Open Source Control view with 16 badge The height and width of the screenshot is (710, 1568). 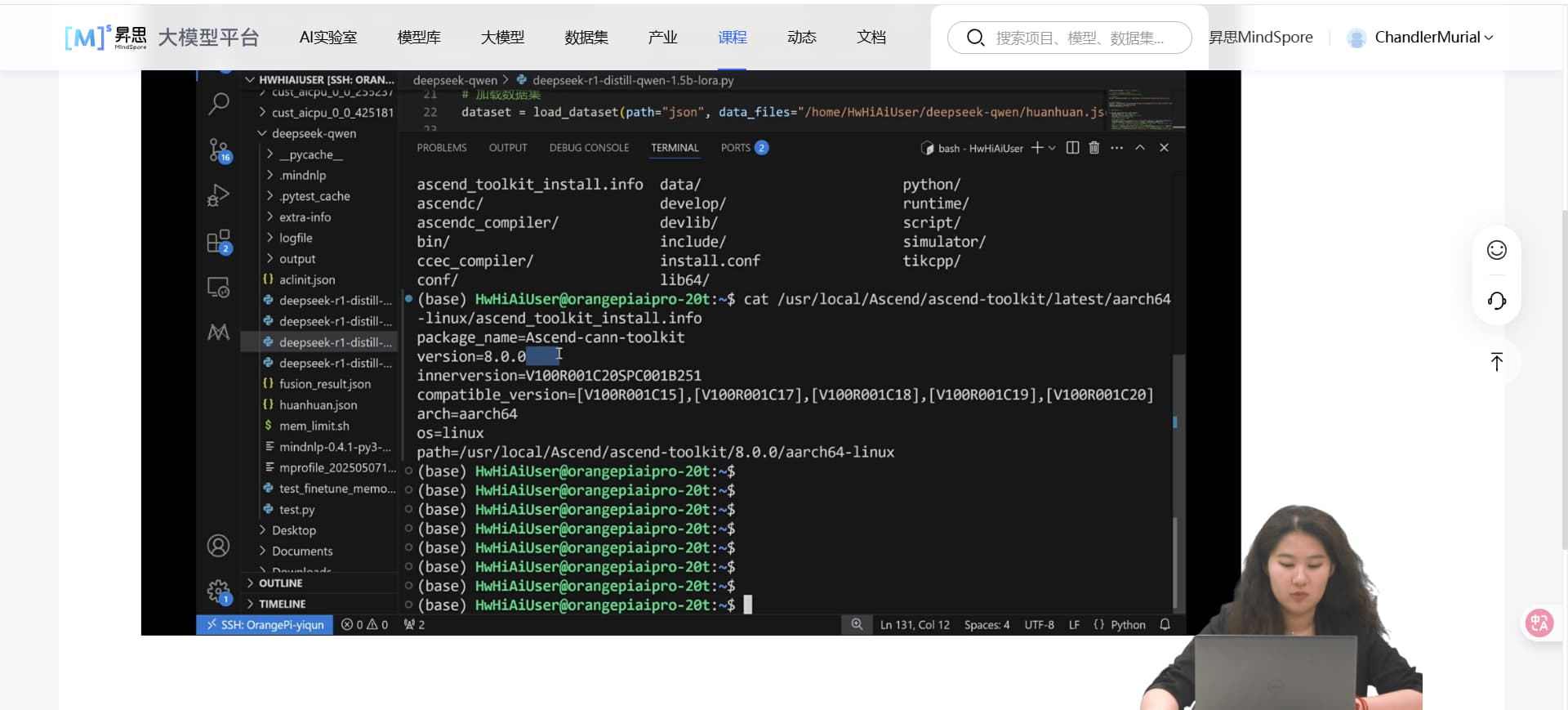click(218, 150)
